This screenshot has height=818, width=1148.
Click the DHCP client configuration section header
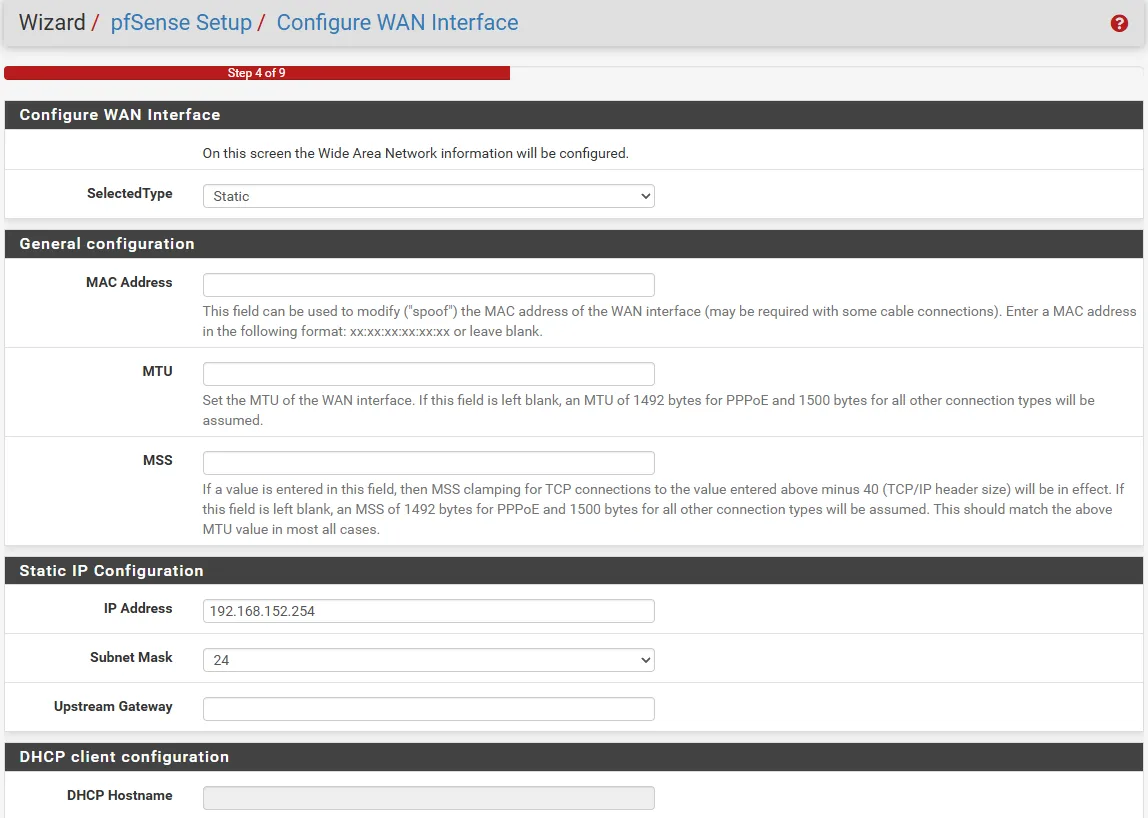pyautogui.click(x=573, y=756)
